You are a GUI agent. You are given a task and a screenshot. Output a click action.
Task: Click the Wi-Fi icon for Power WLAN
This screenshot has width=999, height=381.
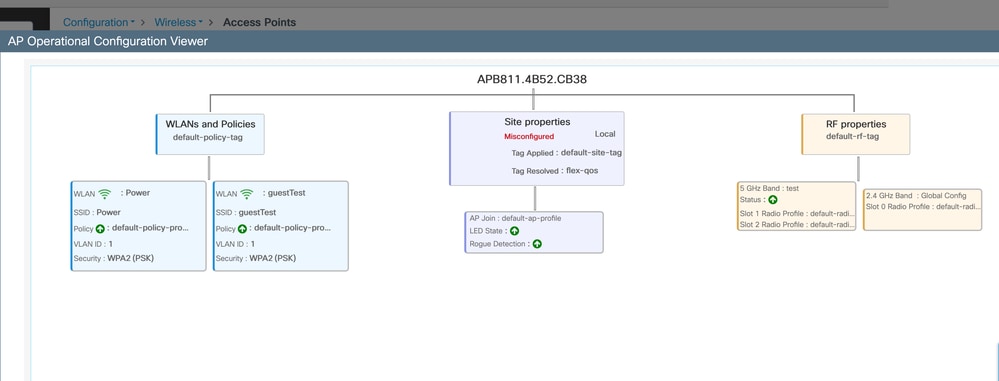[104, 194]
